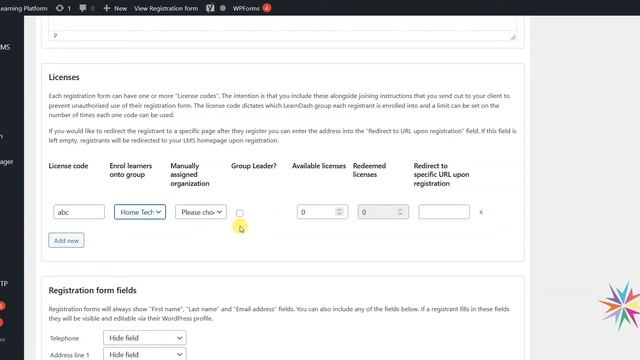
Task: Click the plus New icon
Action: 107,8
